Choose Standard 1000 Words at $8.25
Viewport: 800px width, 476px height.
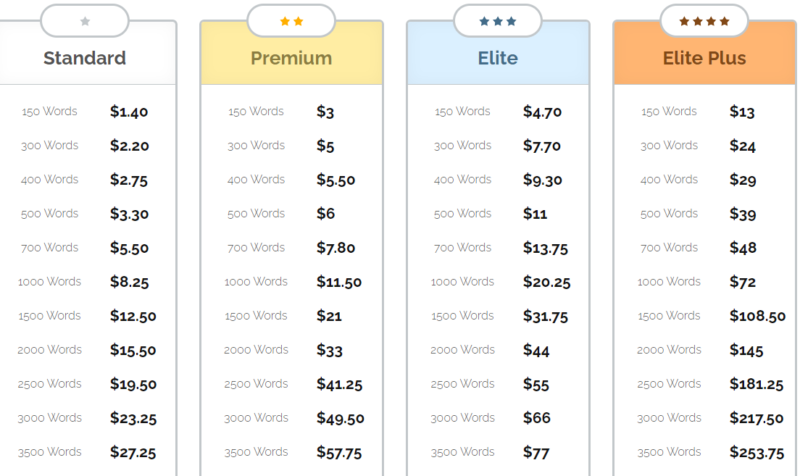[x=130, y=282]
